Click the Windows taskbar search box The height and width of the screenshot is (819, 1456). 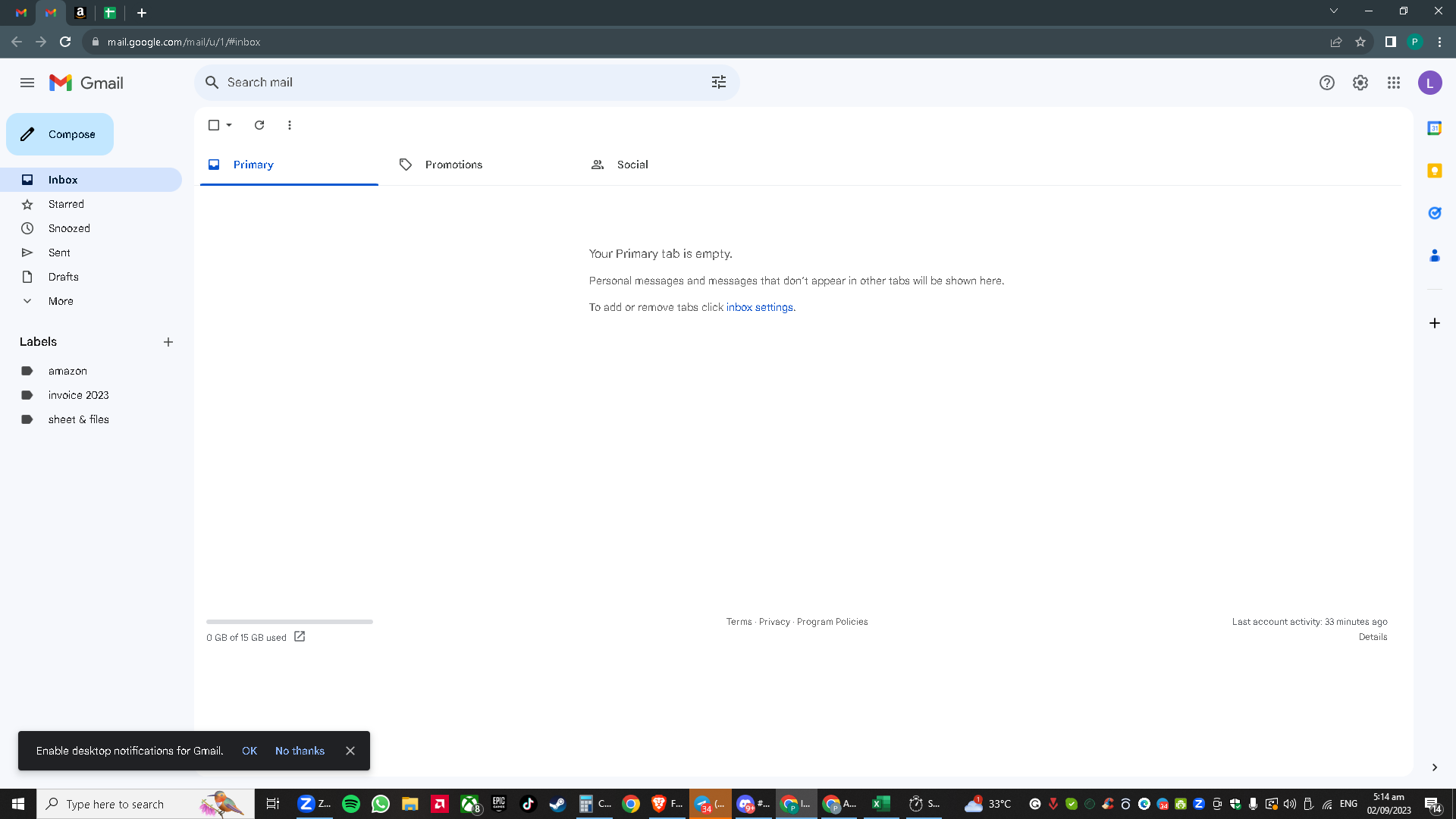pos(146,804)
